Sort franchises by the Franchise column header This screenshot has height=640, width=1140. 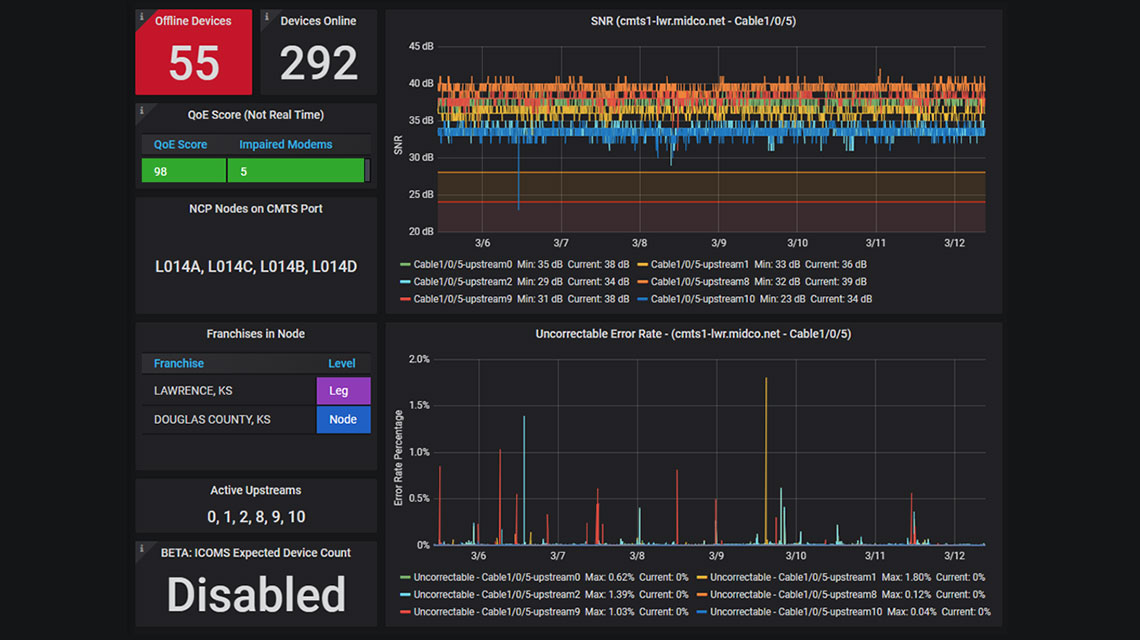click(179, 363)
